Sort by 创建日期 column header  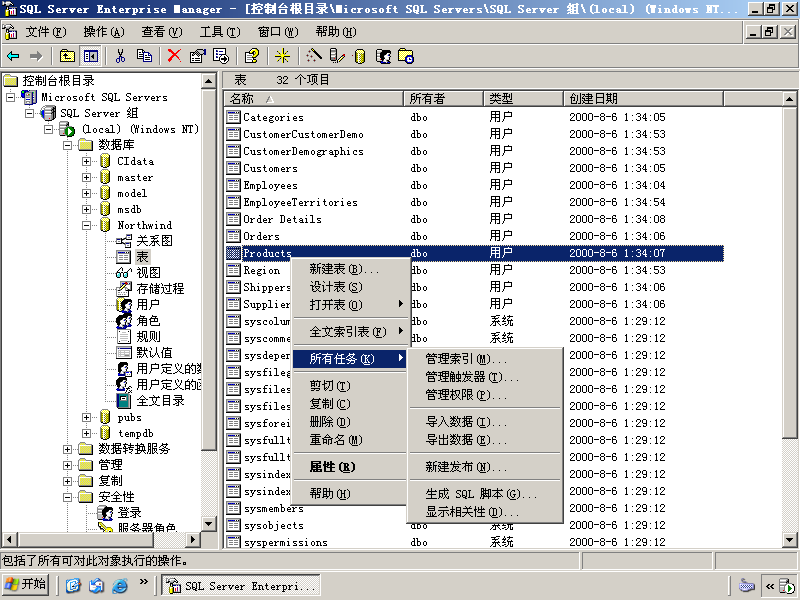643,98
